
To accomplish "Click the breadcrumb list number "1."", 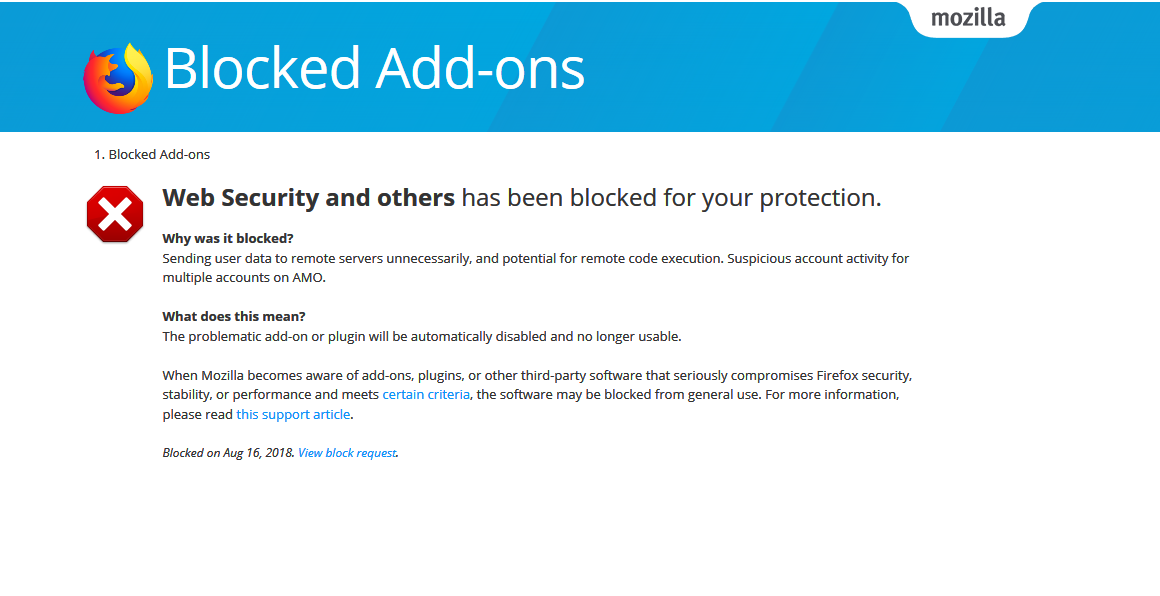I will point(99,155).
